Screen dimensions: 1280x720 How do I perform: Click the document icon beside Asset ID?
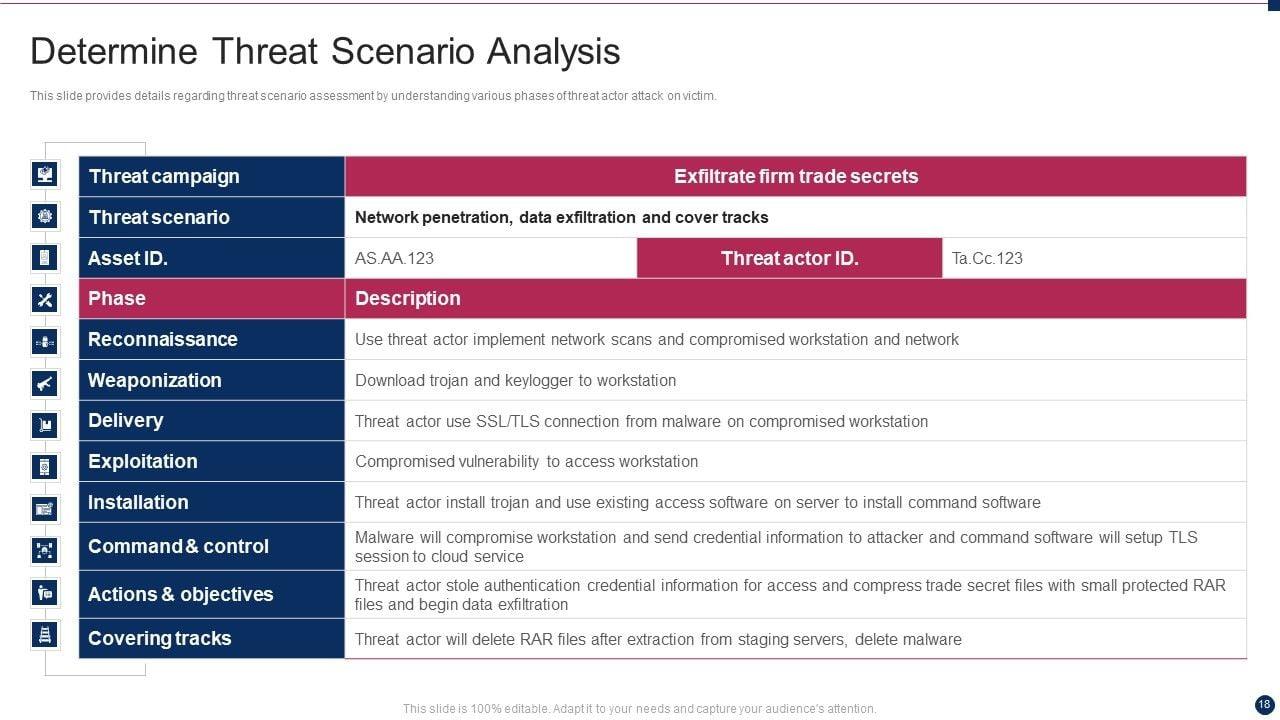point(44,257)
